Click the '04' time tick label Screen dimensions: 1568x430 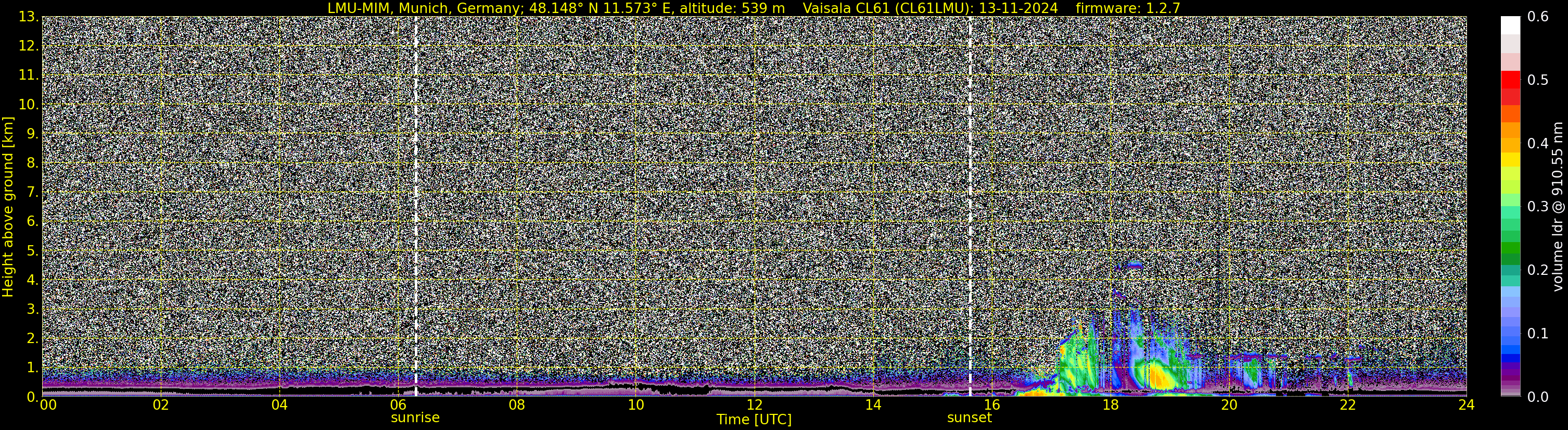click(x=279, y=405)
